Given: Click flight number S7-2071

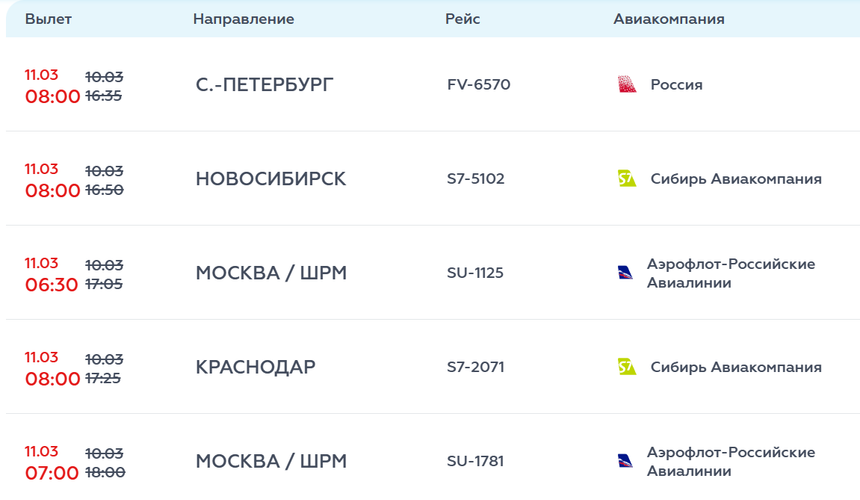Looking at the screenshot, I should point(475,367).
